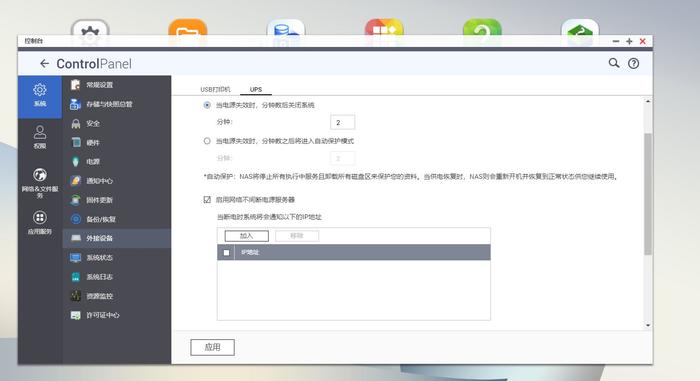
Task: Click the vertical scrollbar thumb
Action: [648, 194]
